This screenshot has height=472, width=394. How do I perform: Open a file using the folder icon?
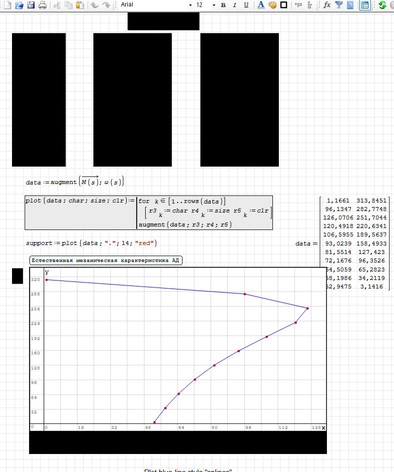coord(19,5)
